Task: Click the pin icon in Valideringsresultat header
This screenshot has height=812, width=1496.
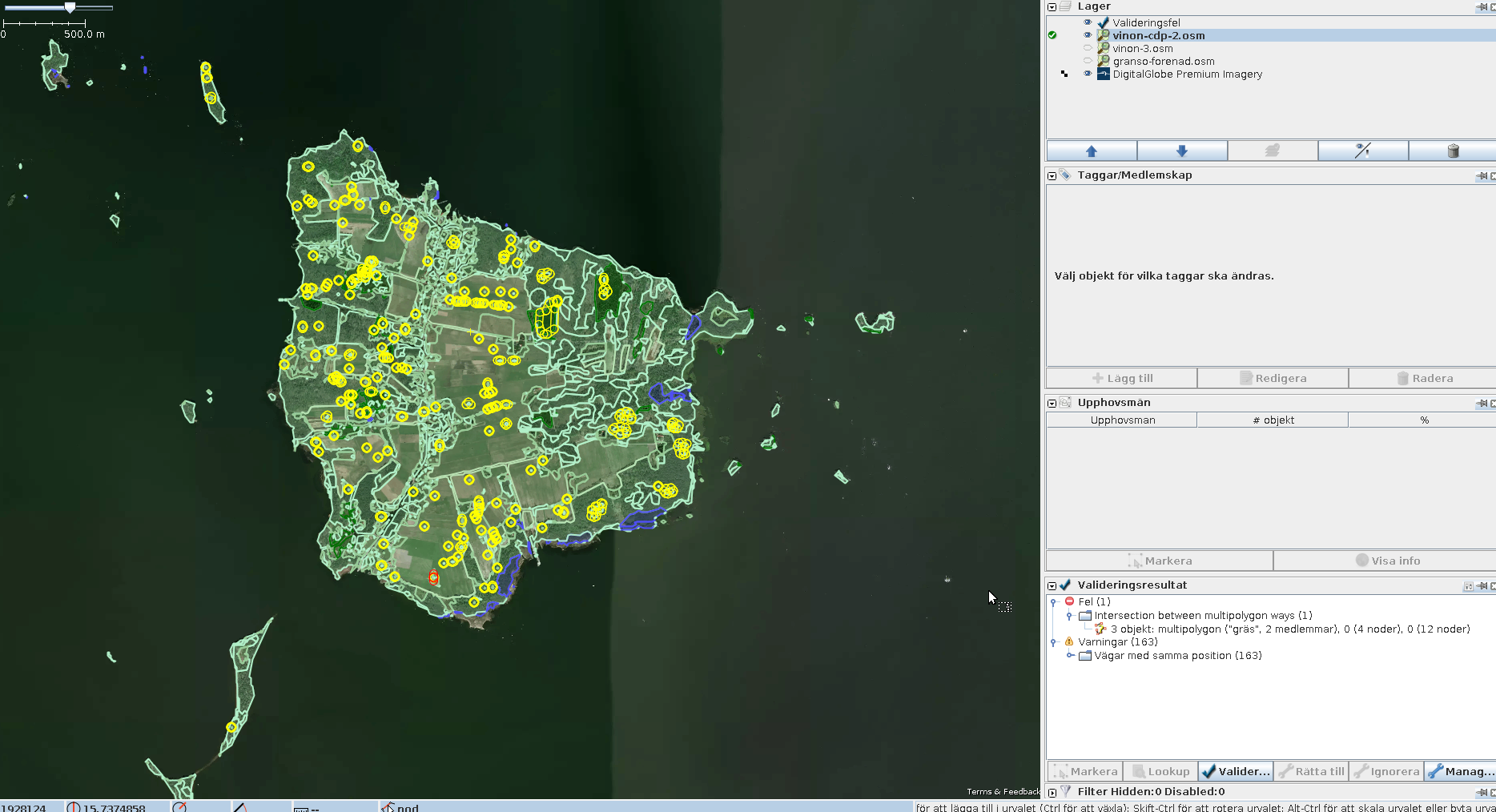Action: (x=1482, y=586)
